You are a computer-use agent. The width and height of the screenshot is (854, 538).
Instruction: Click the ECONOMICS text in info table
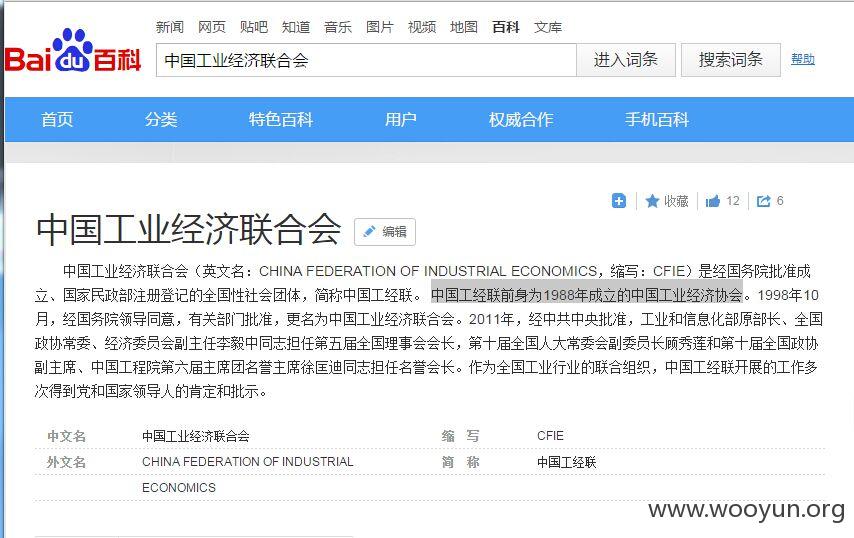pyautogui.click(x=179, y=487)
